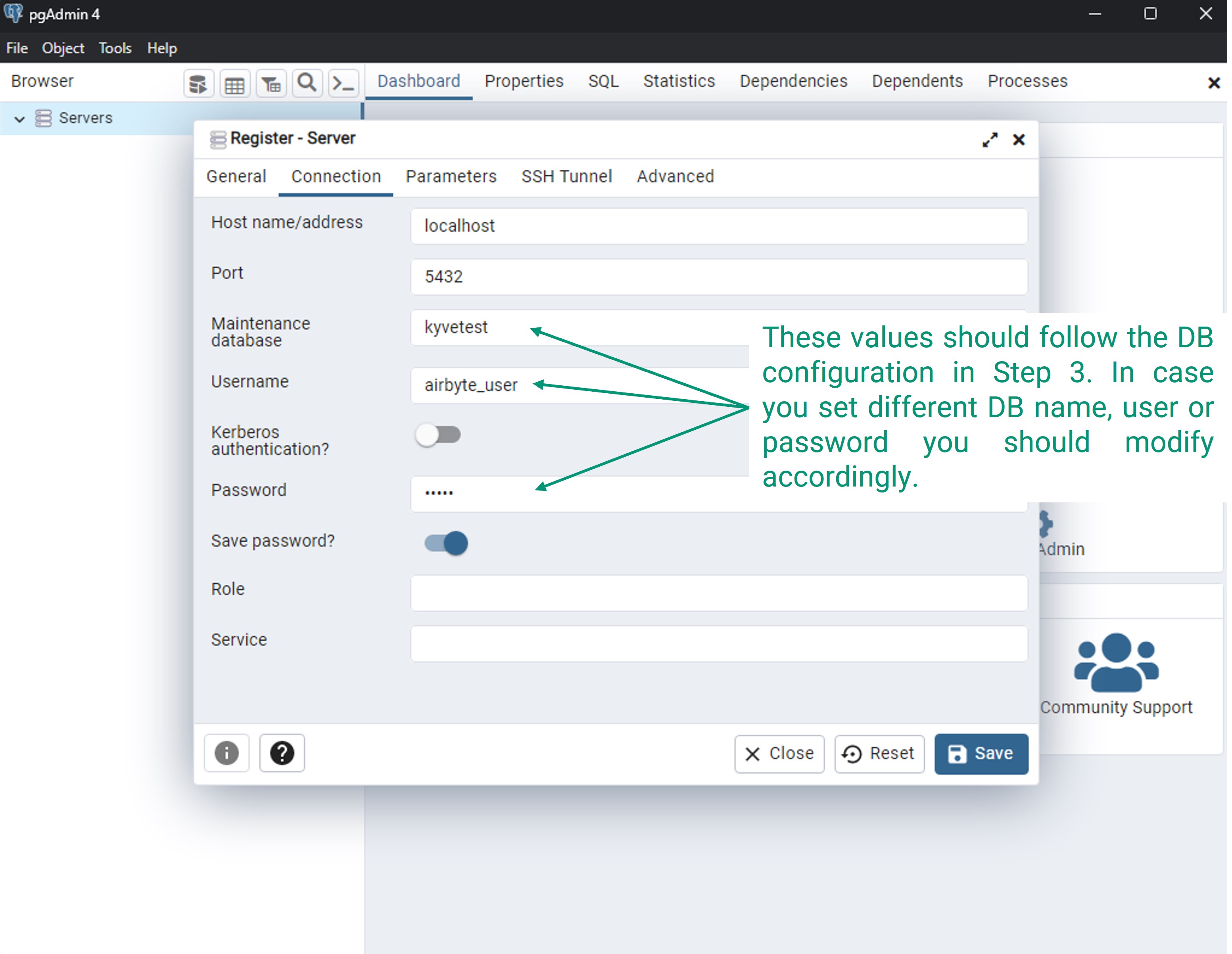The width and height of the screenshot is (1232, 954).
Task: Select the Dashboard panel tab
Action: coord(418,81)
